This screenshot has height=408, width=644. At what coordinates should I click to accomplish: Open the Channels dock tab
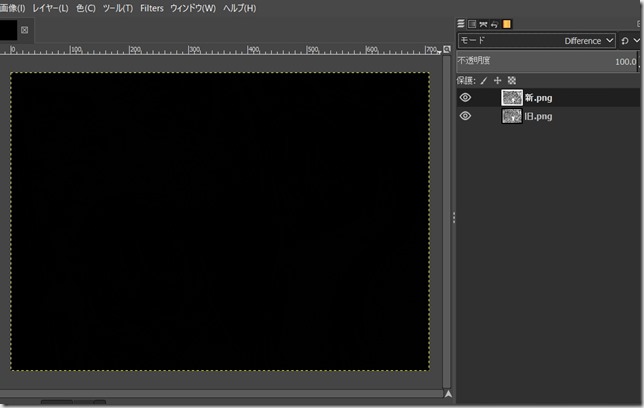pyautogui.click(x=472, y=23)
